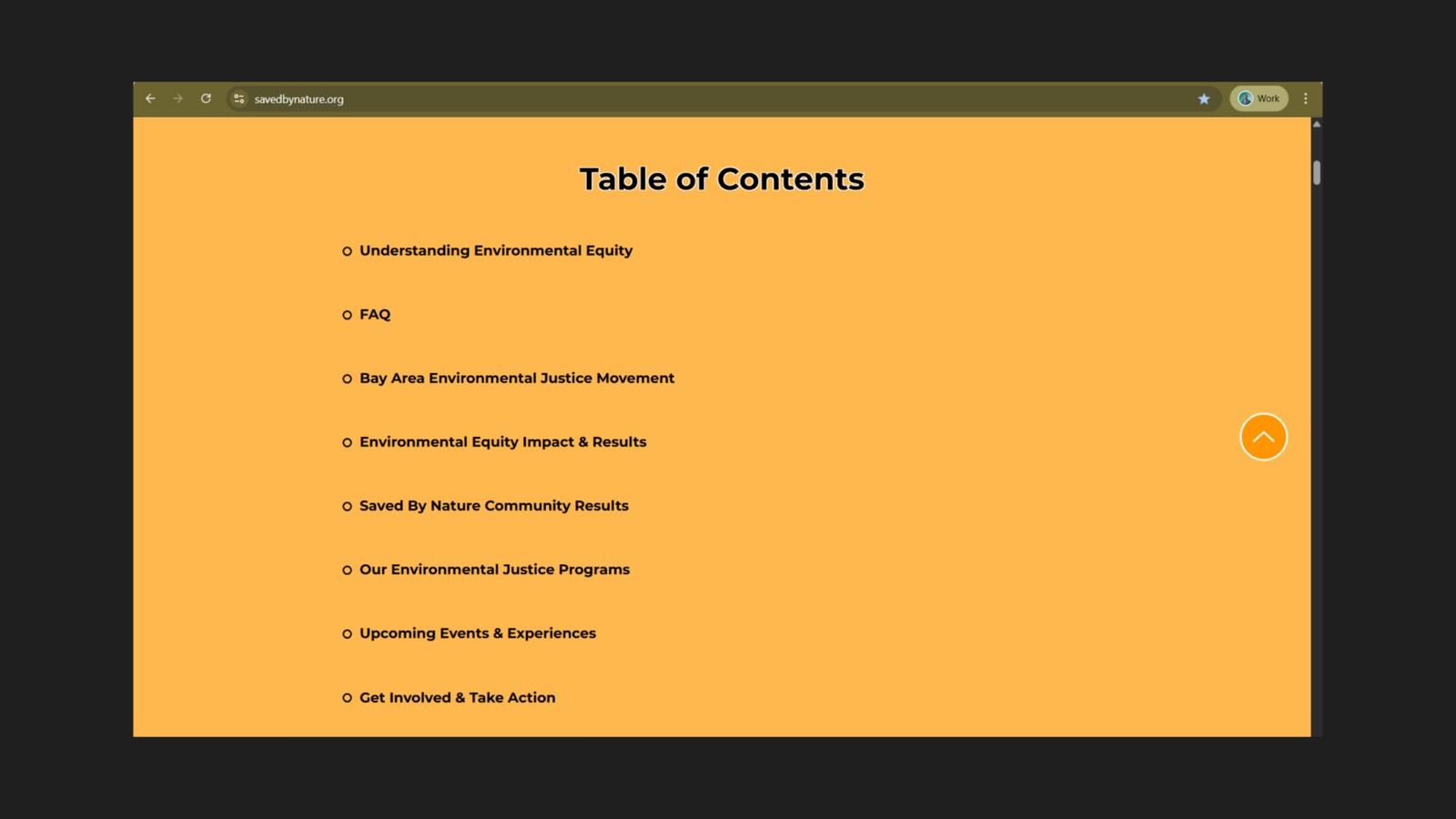
Task: Select bullet next to Understanding Environmental Equity
Action: (x=347, y=251)
